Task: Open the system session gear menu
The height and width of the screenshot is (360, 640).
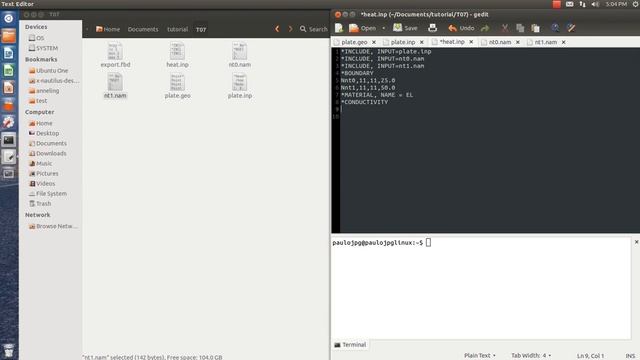Action: (636, 4)
